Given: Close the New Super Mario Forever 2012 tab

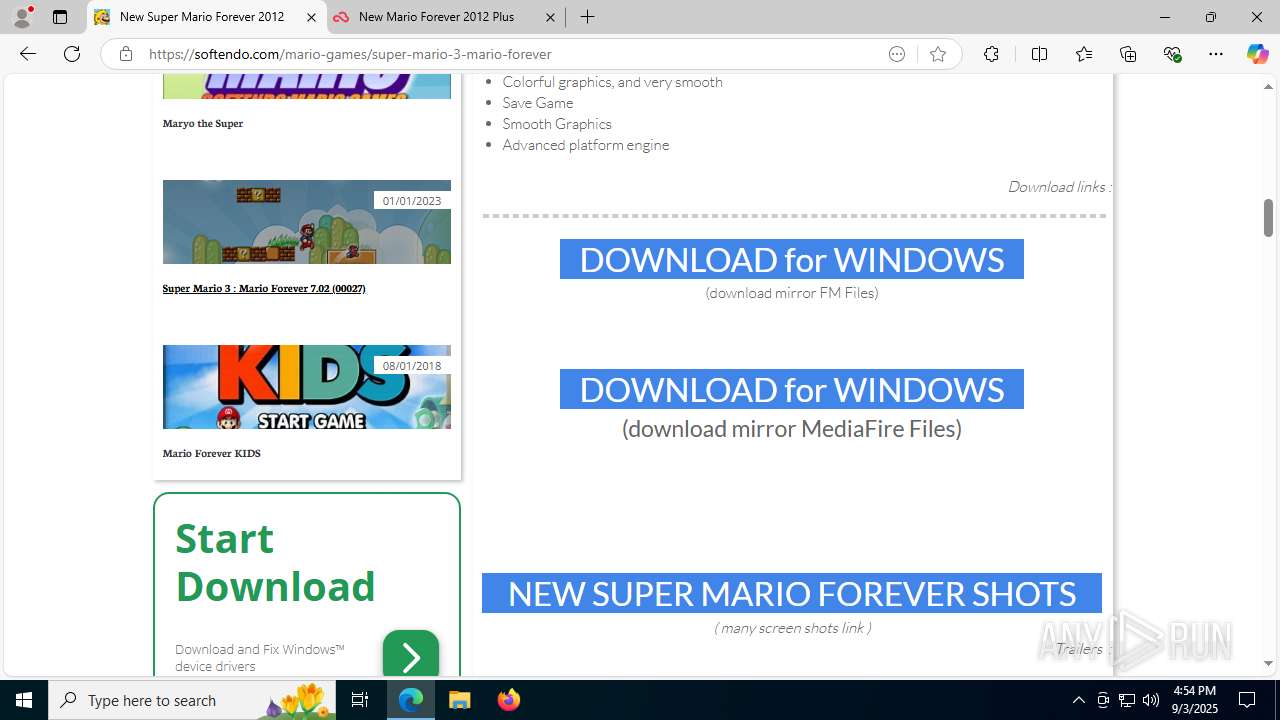Looking at the screenshot, I should tap(311, 17).
